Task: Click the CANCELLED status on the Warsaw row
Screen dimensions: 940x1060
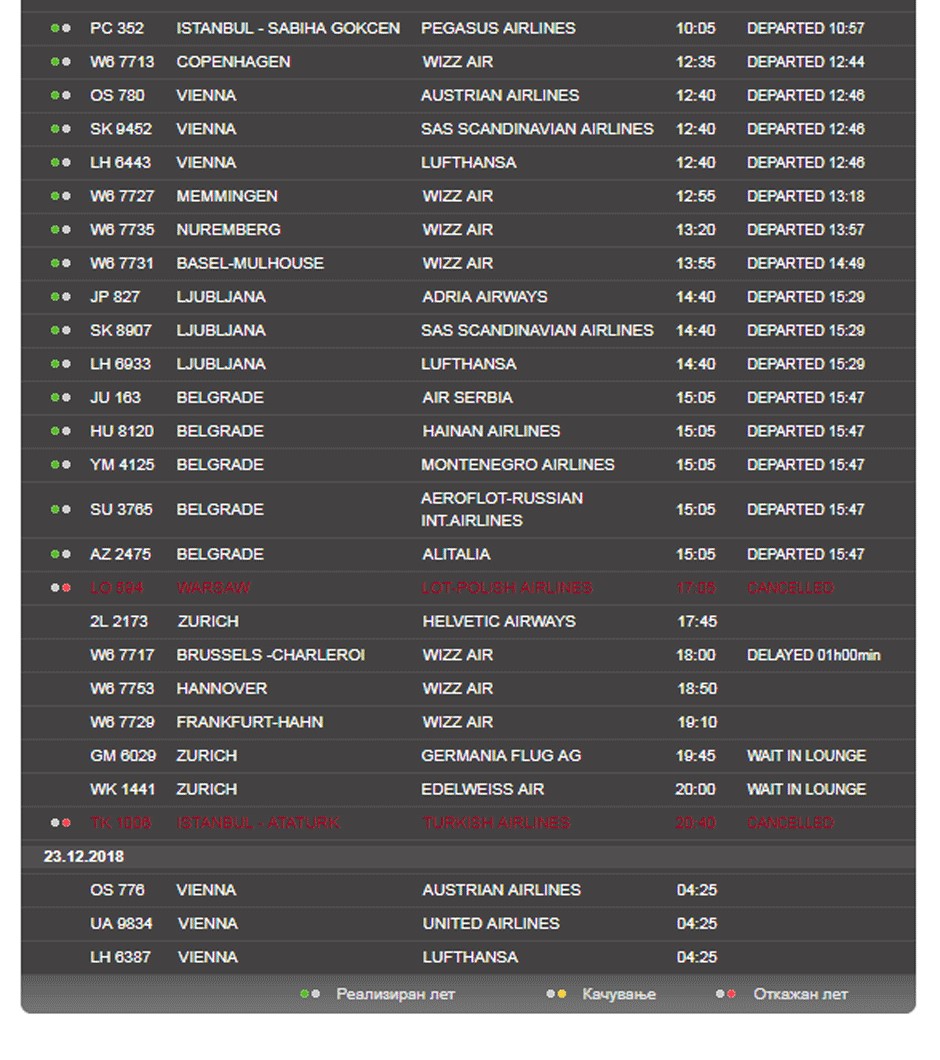Action: 790,587
